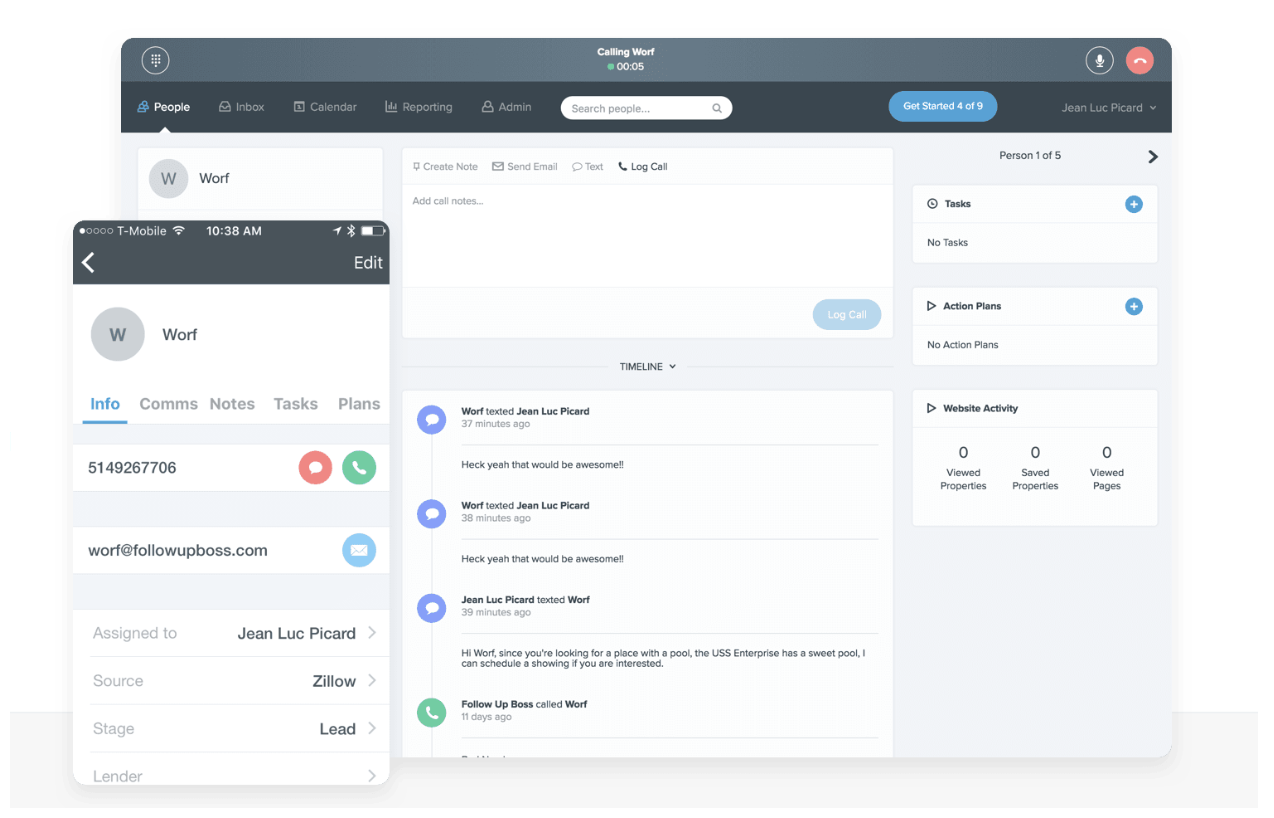Screen dimensions: 1274x818
Task: Click Viewed Pages count
Action: click(x=1107, y=453)
